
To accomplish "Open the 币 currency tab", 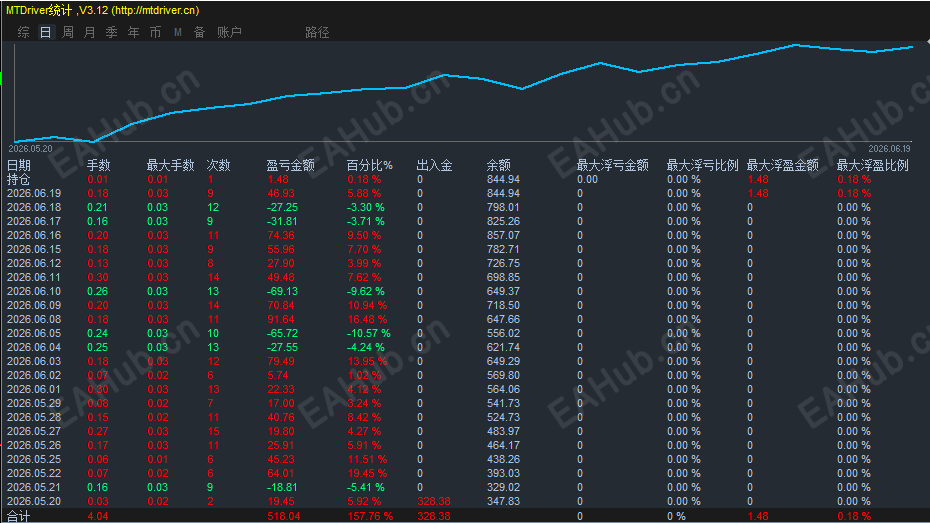I will [155, 32].
